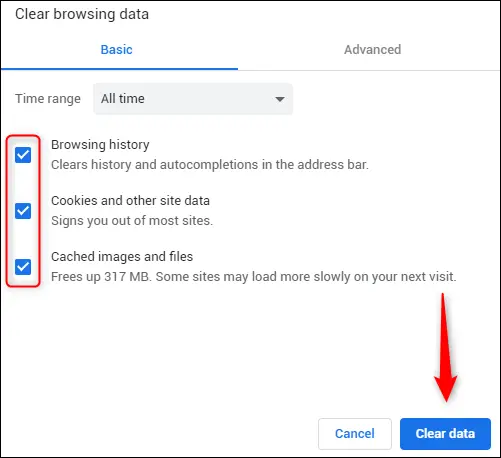Click the Frees up 317 MB description
This screenshot has height=458, width=501.
[x=254, y=277]
